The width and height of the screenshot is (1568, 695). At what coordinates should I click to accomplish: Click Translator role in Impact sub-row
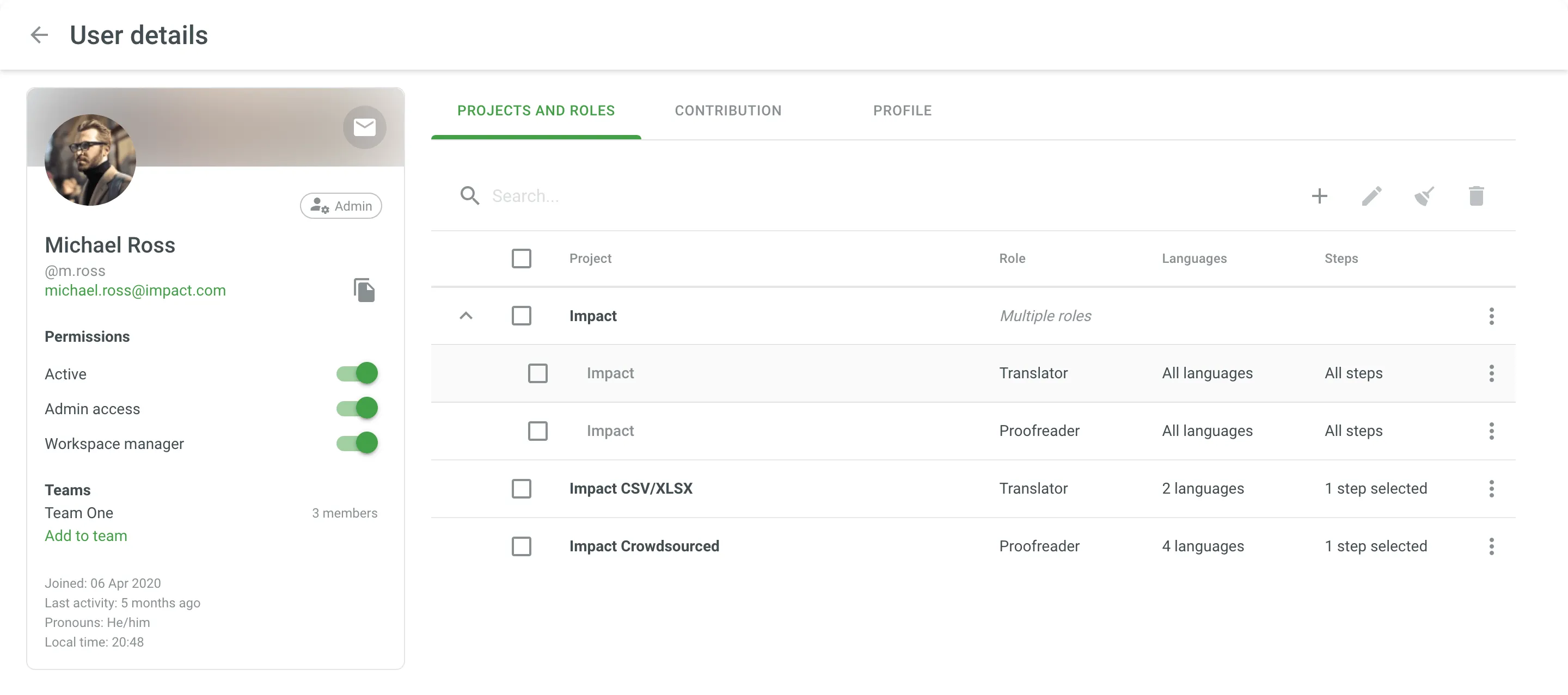pos(1033,373)
